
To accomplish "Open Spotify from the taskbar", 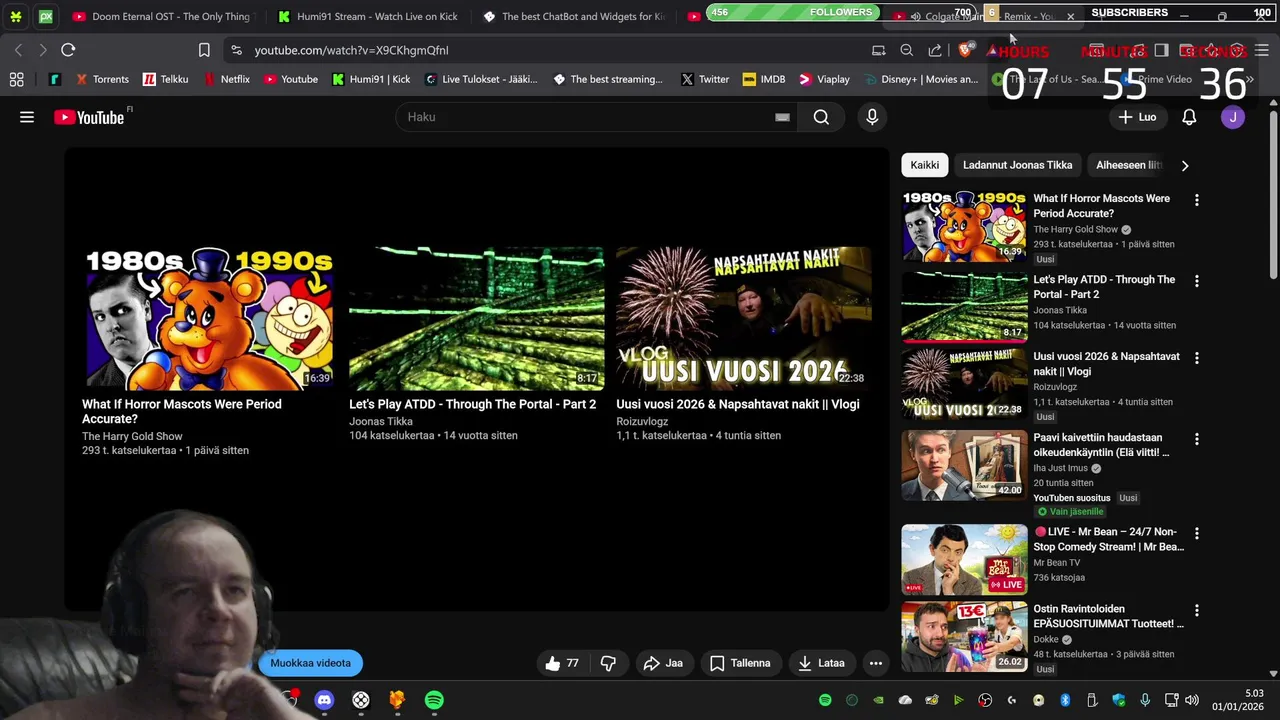I will tap(434, 700).
